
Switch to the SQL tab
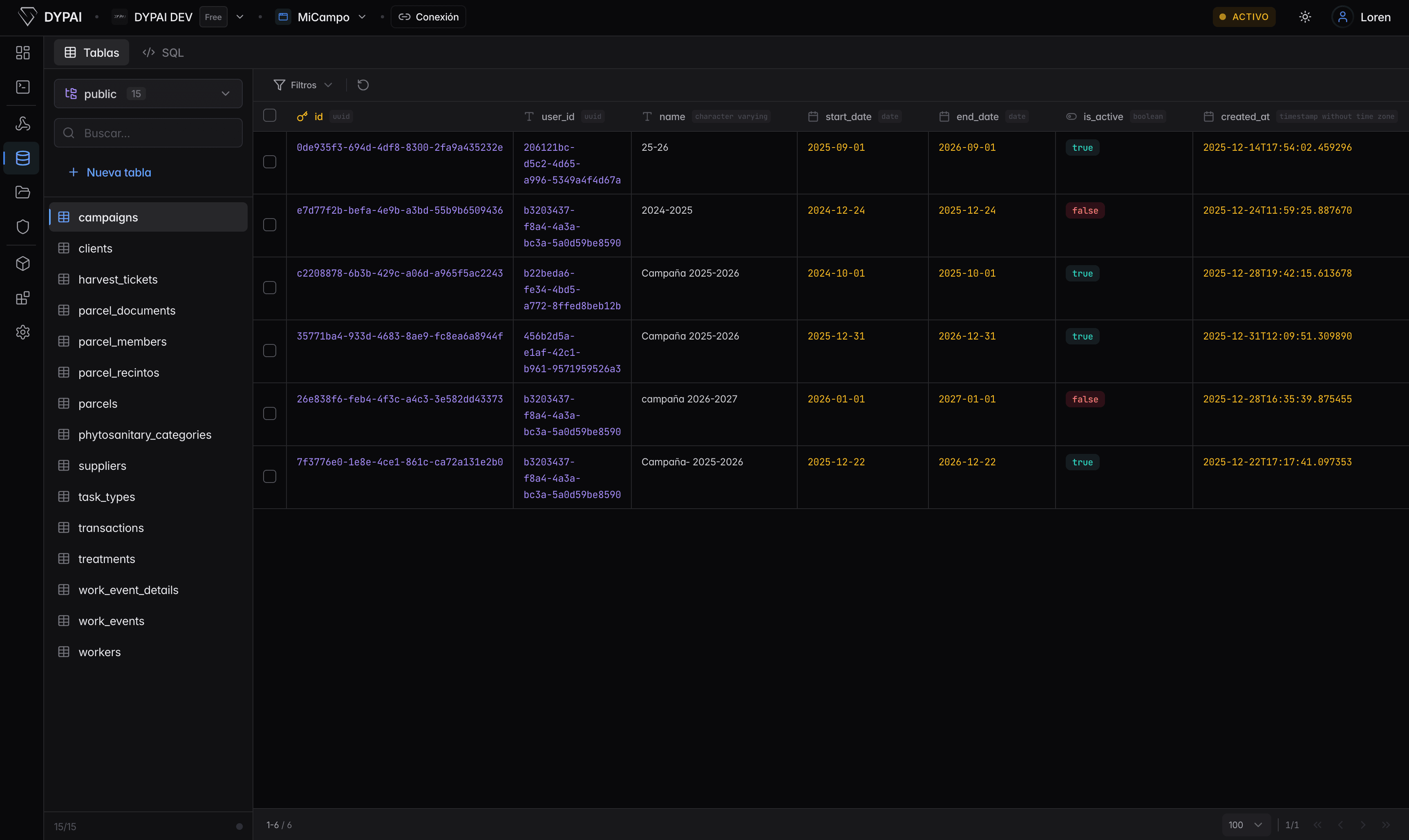click(x=163, y=53)
